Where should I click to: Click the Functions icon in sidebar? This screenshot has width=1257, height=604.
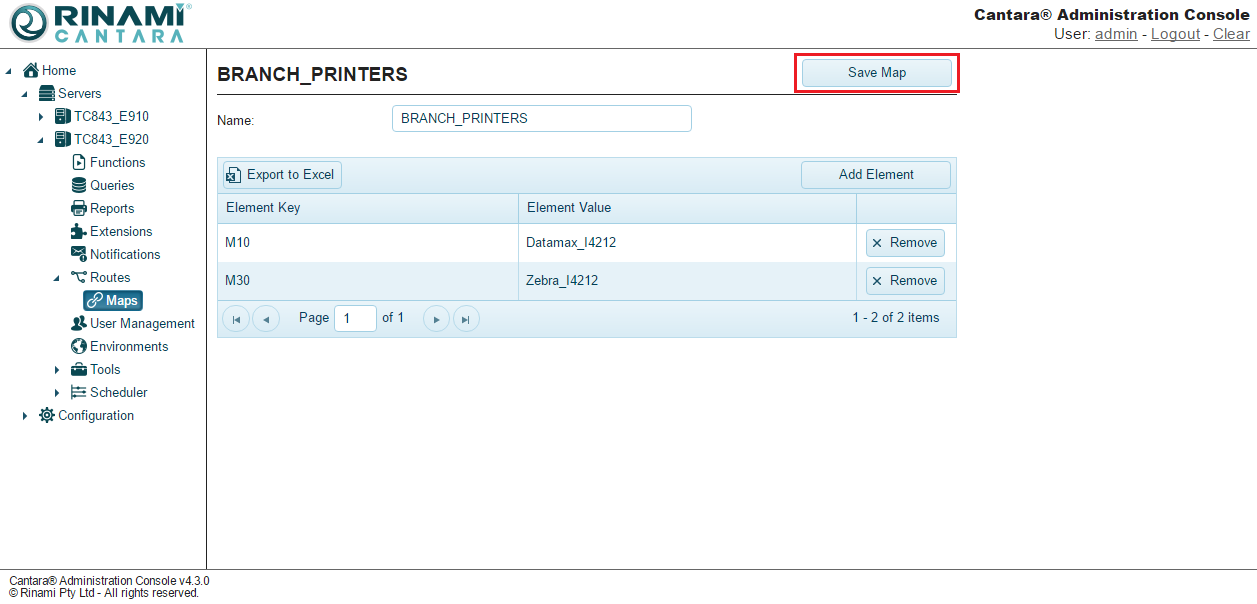[79, 162]
